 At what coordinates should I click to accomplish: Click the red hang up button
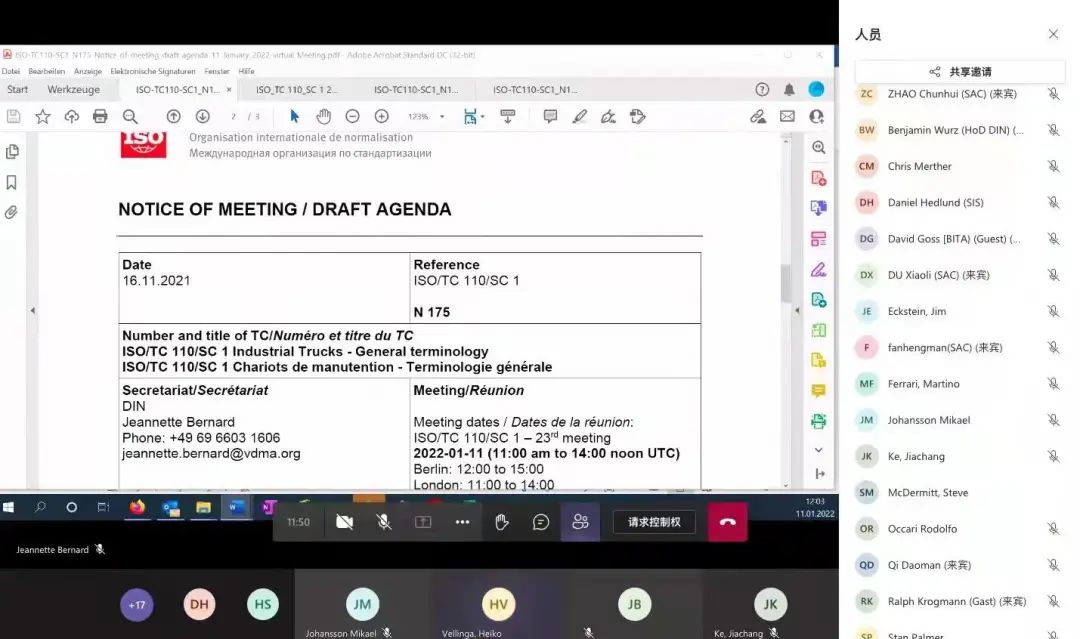click(727, 522)
